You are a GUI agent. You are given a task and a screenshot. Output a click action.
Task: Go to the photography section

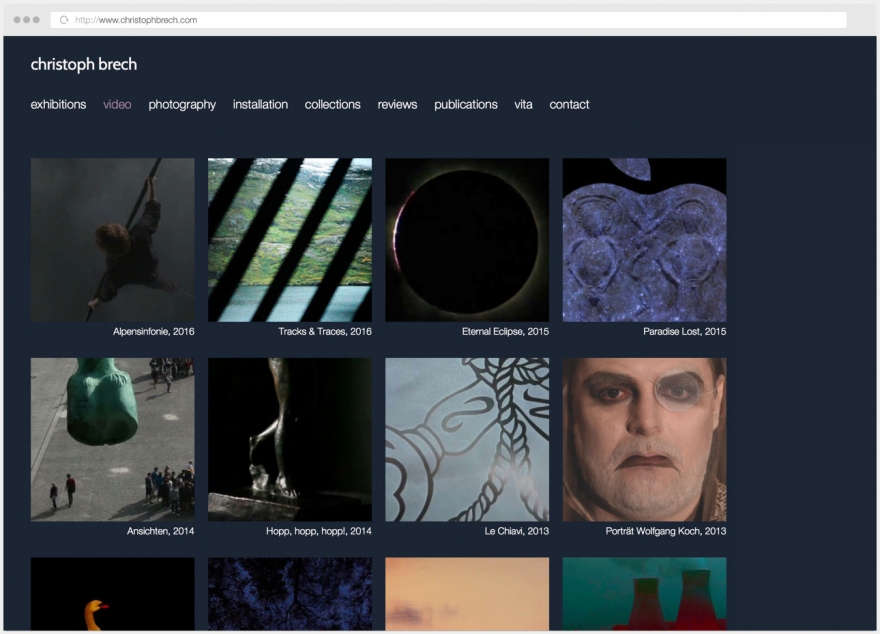[182, 105]
